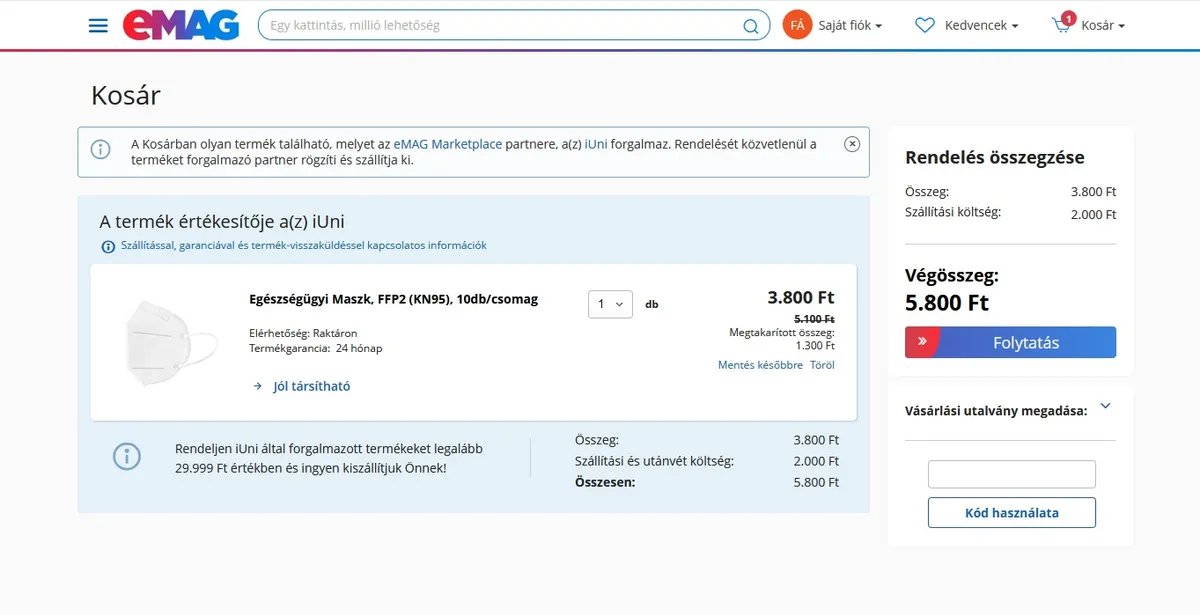Click the info icon beside shipping information
Screen dimensions: 1200x615
tap(108, 246)
